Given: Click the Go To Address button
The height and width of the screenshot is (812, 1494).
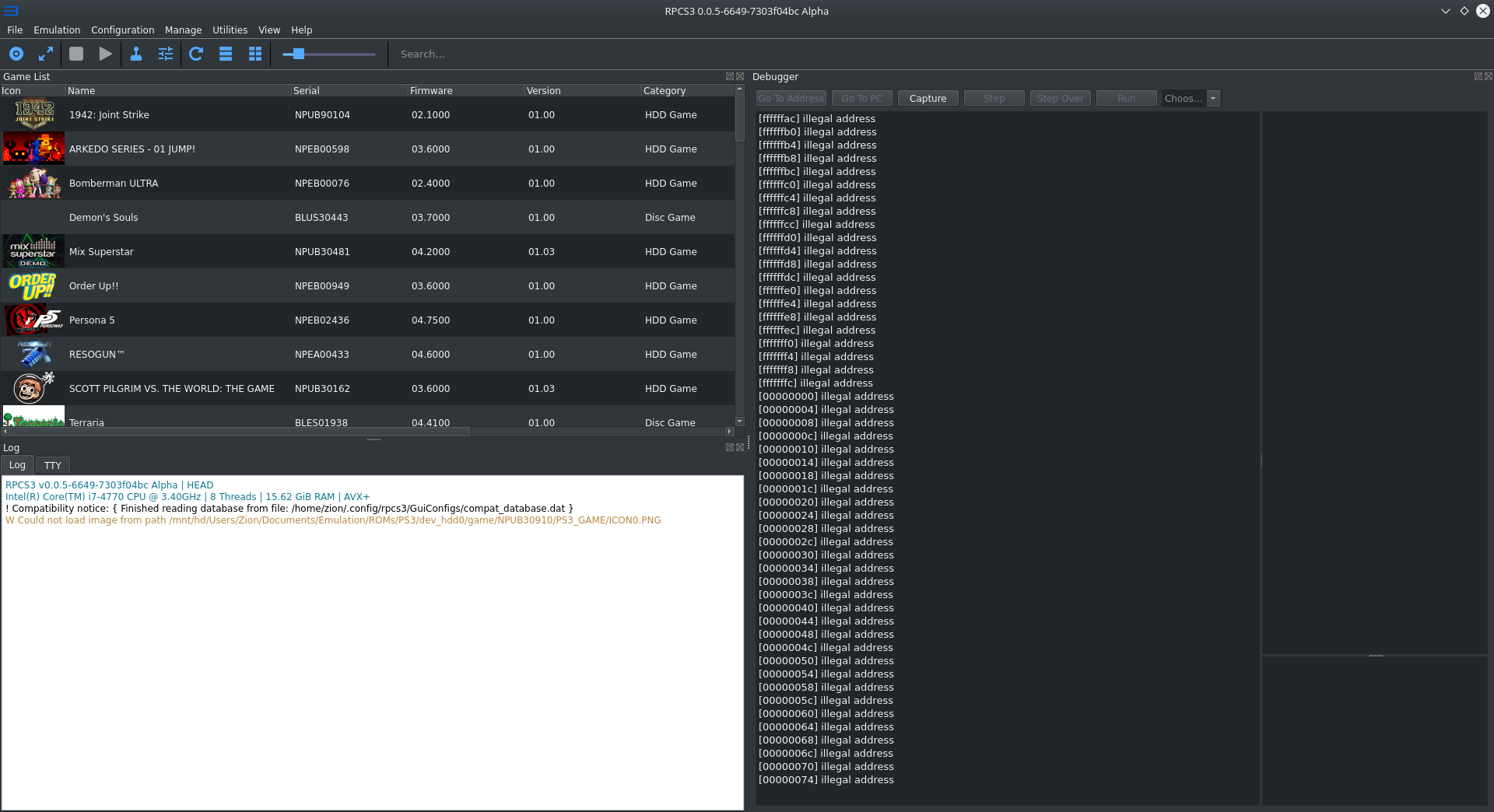Looking at the screenshot, I should pyautogui.click(x=790, y=98).
